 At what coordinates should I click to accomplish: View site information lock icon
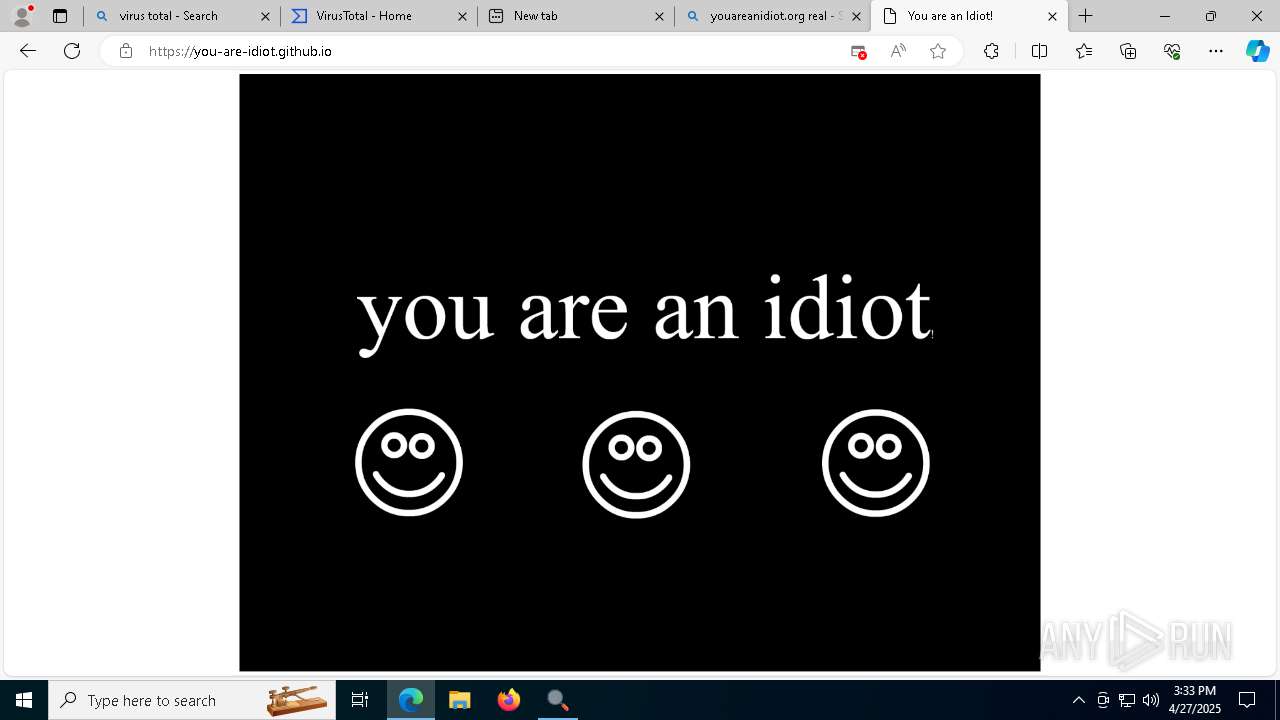[125, 51]
